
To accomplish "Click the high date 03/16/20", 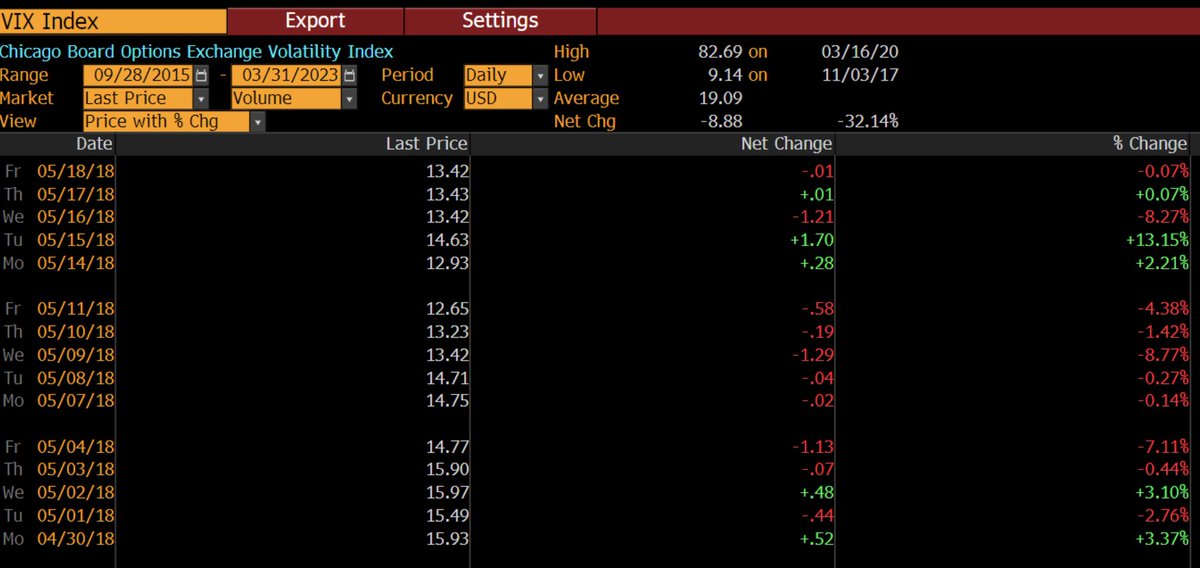I will pos(860,51).
